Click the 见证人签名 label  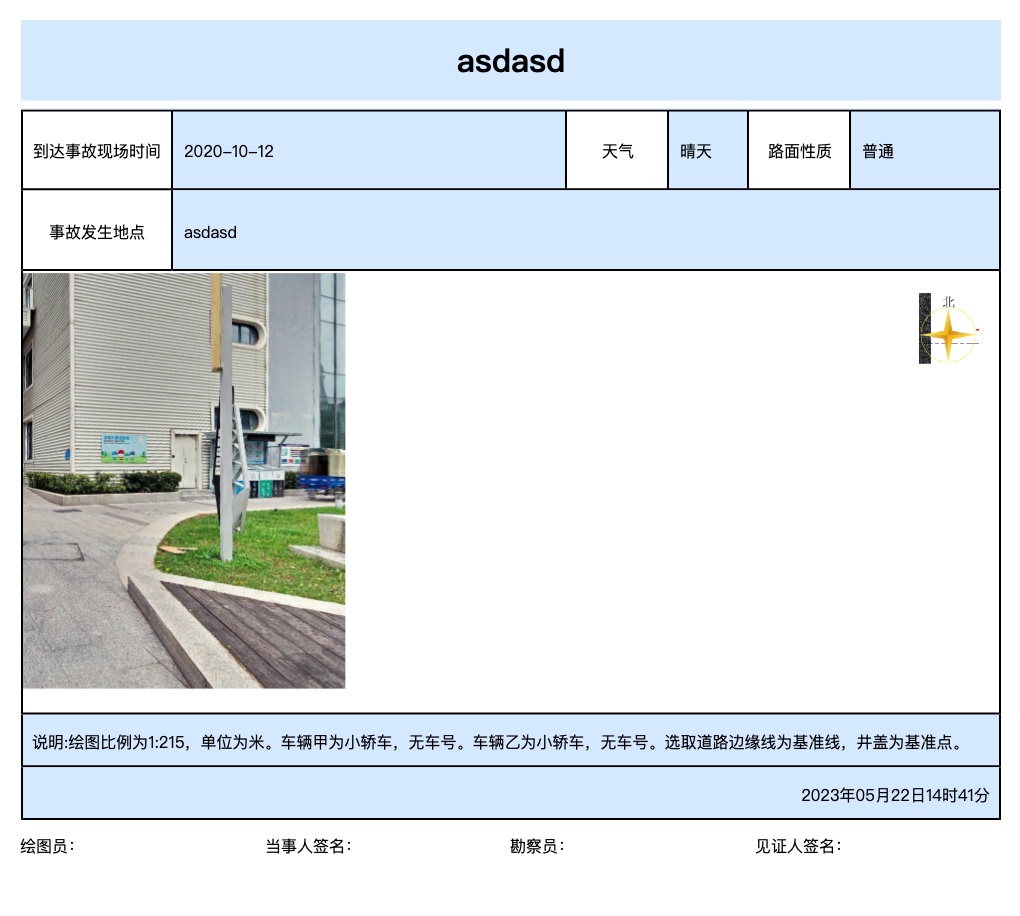tap(798, 846)
